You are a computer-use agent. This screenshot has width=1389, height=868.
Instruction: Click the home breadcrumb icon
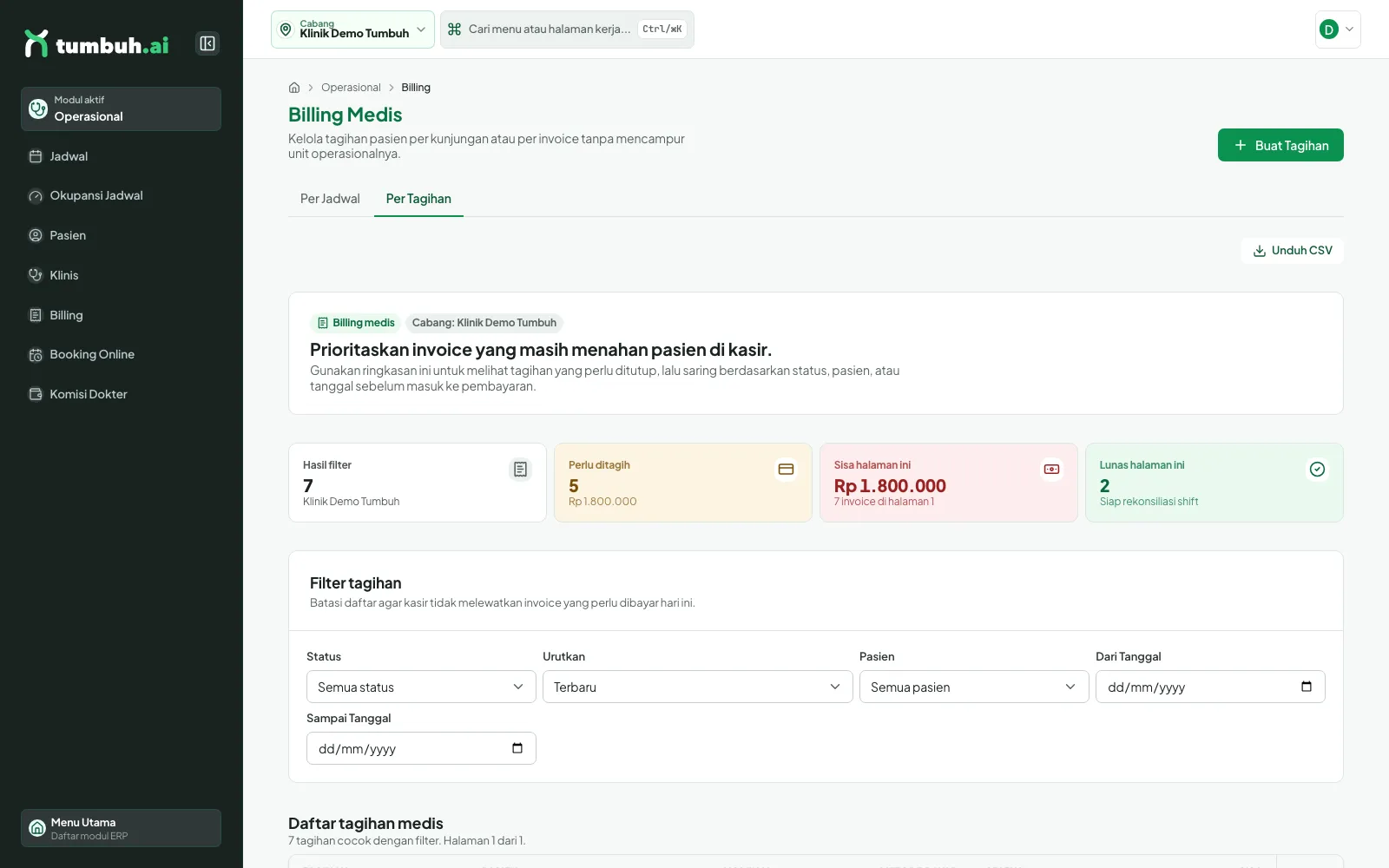(294, 88)
